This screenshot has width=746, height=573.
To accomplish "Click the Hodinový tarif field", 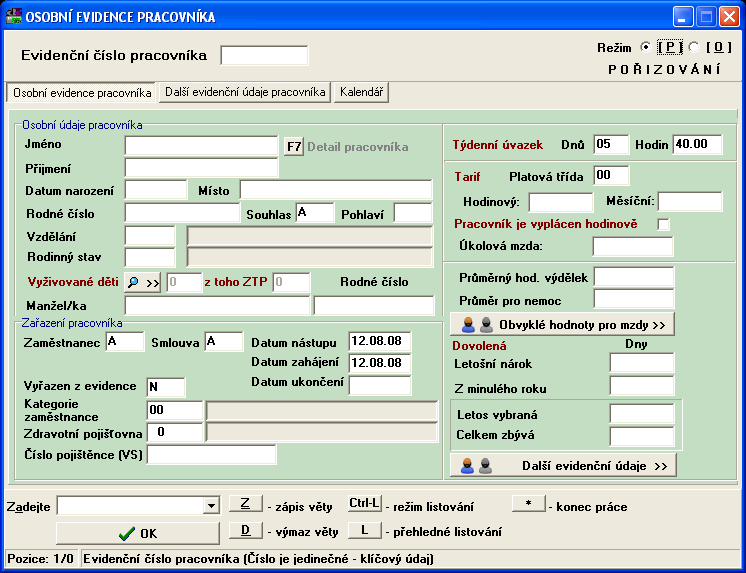I will pyautogui.click(x=561, y=202).
